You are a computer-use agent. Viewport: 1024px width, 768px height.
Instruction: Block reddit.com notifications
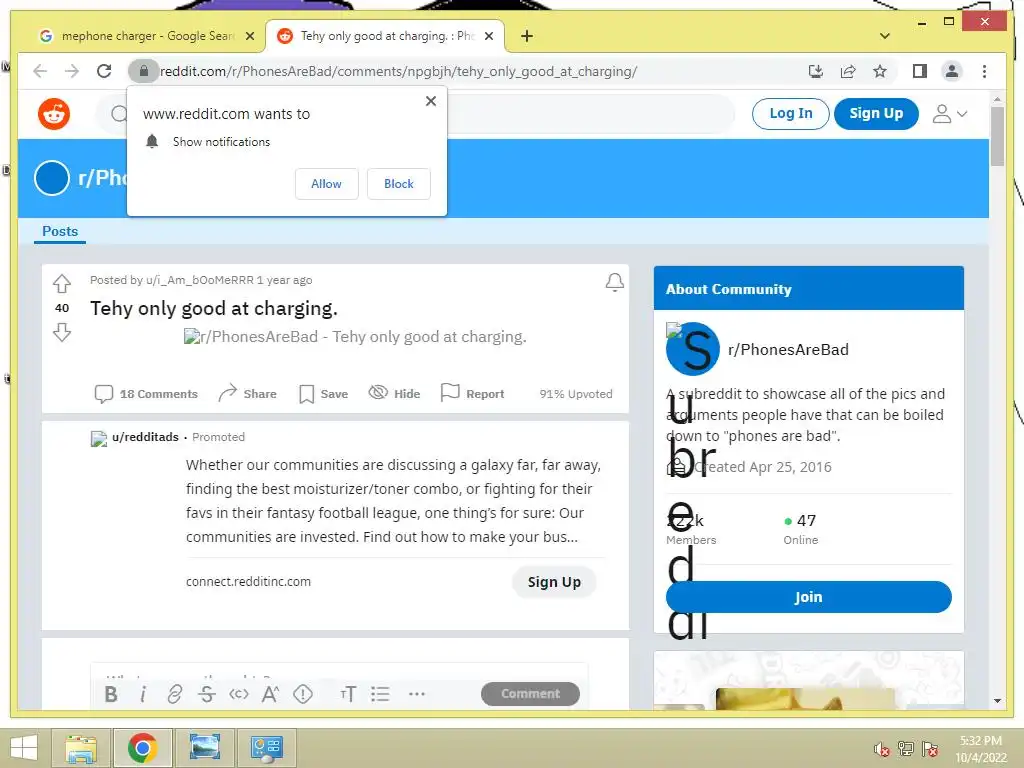[398, 184]
